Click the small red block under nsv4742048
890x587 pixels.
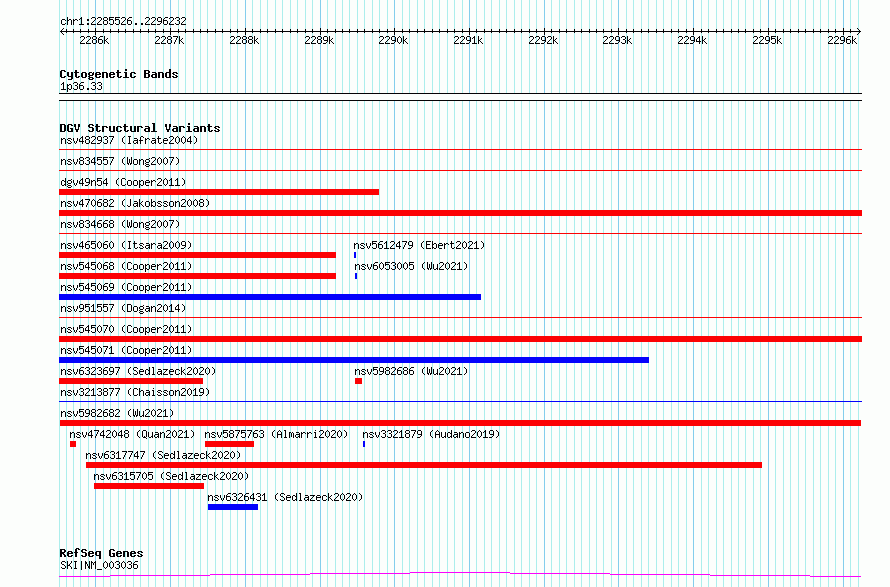pyautogui.click(x=73, y=444)
